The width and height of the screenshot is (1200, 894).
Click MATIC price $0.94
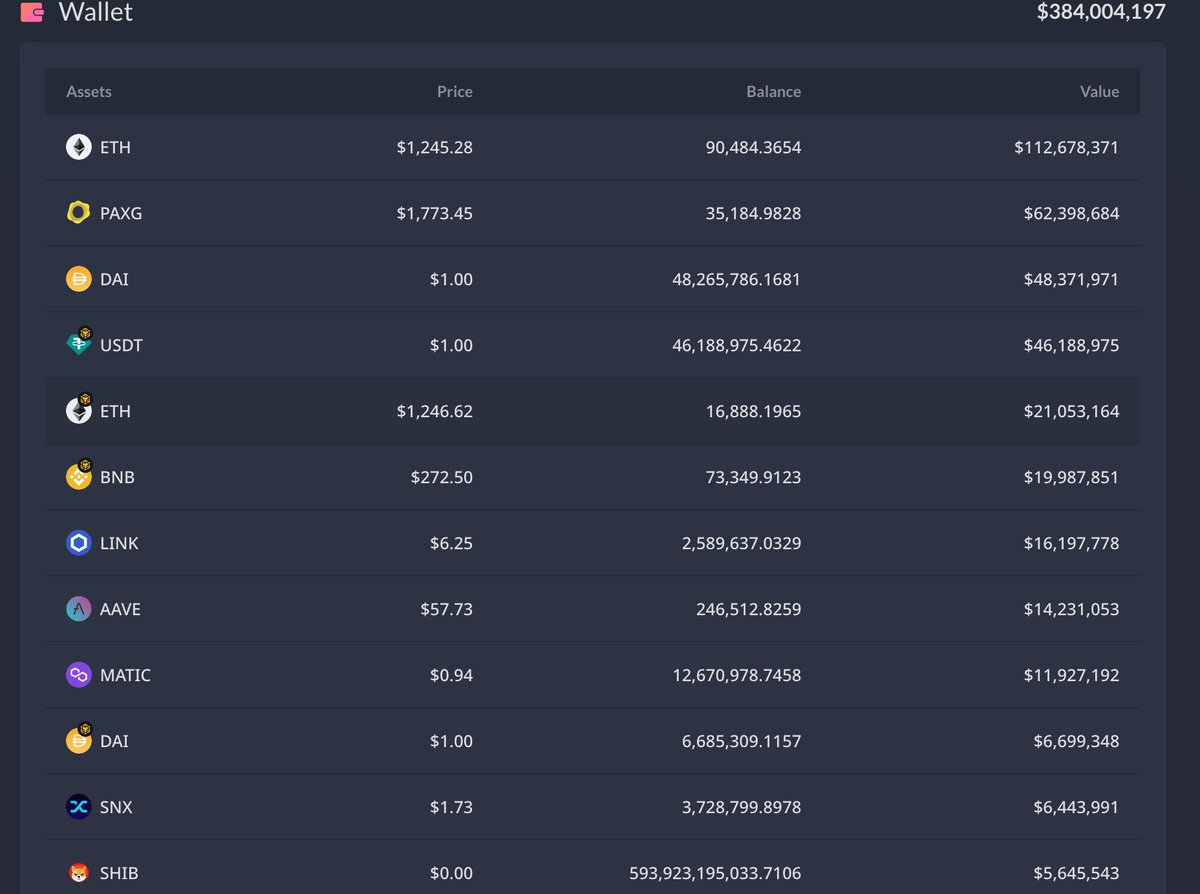point(451,675)
